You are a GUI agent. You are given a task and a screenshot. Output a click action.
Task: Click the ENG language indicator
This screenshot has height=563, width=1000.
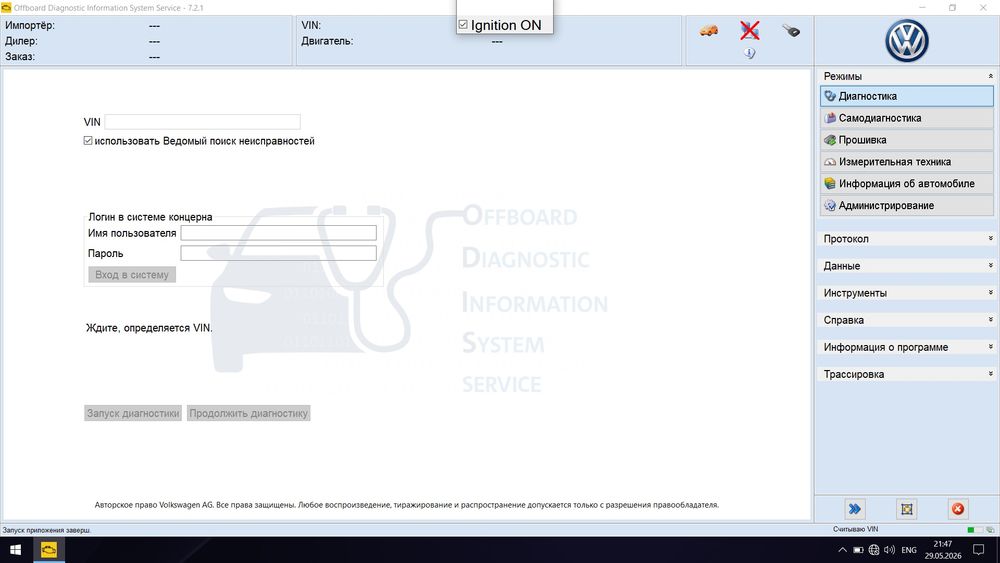[x=909, y=550]
